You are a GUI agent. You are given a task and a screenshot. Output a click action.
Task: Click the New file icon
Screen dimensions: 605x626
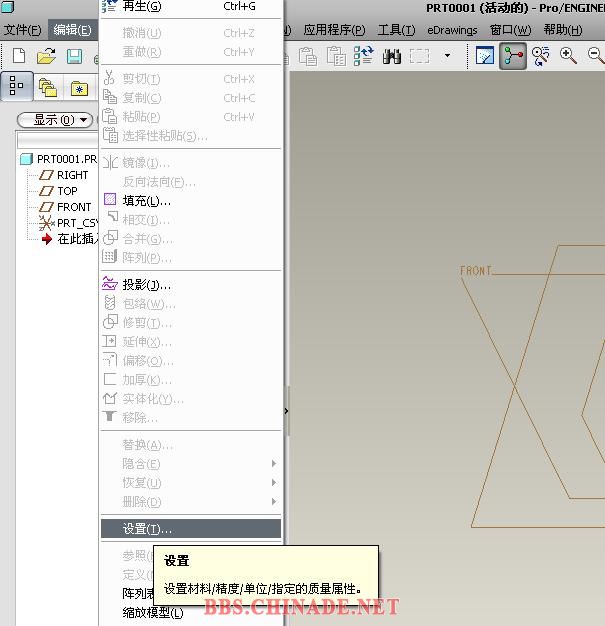[19, 56]
